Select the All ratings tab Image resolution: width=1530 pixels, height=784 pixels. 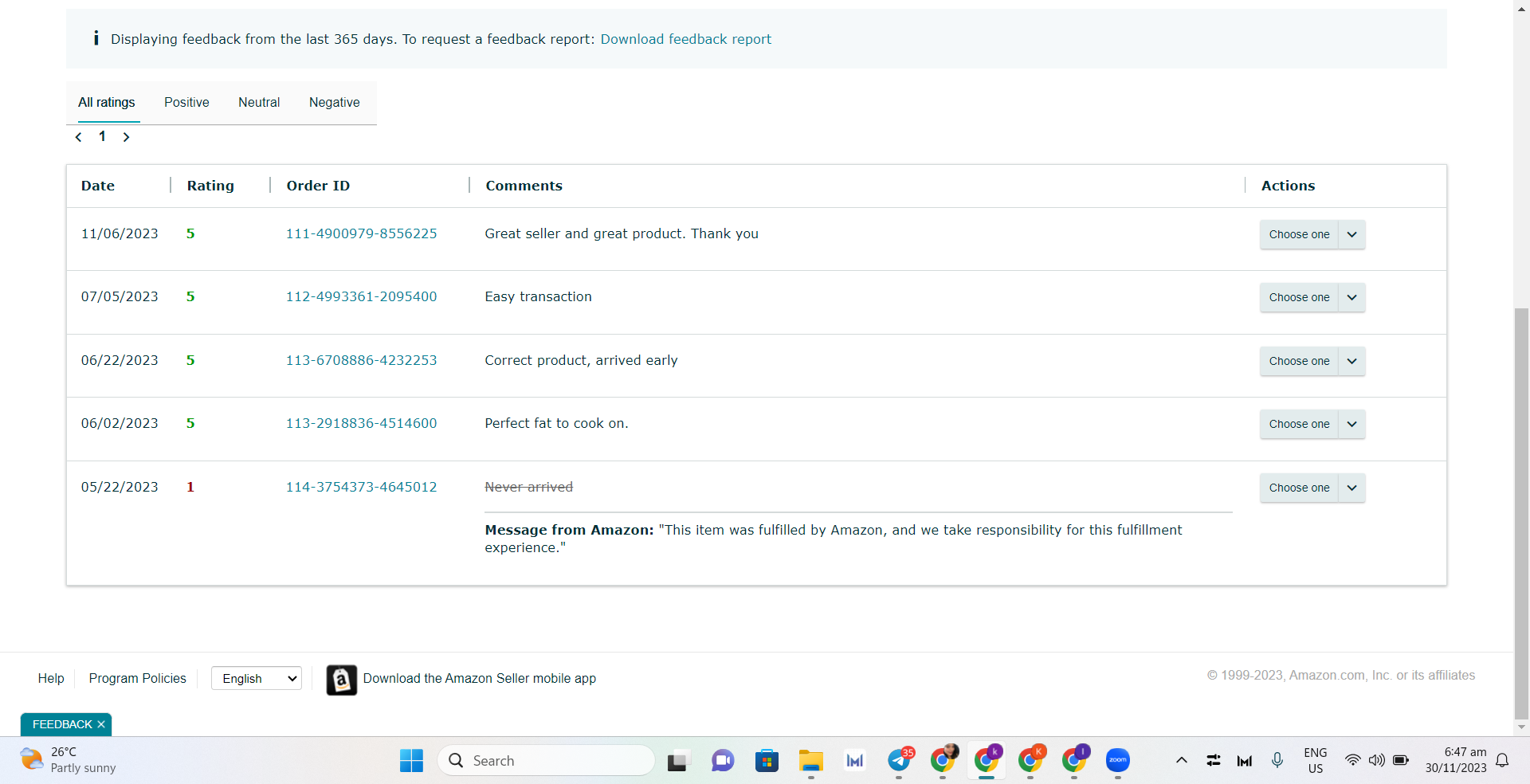[x=107, y=102]
